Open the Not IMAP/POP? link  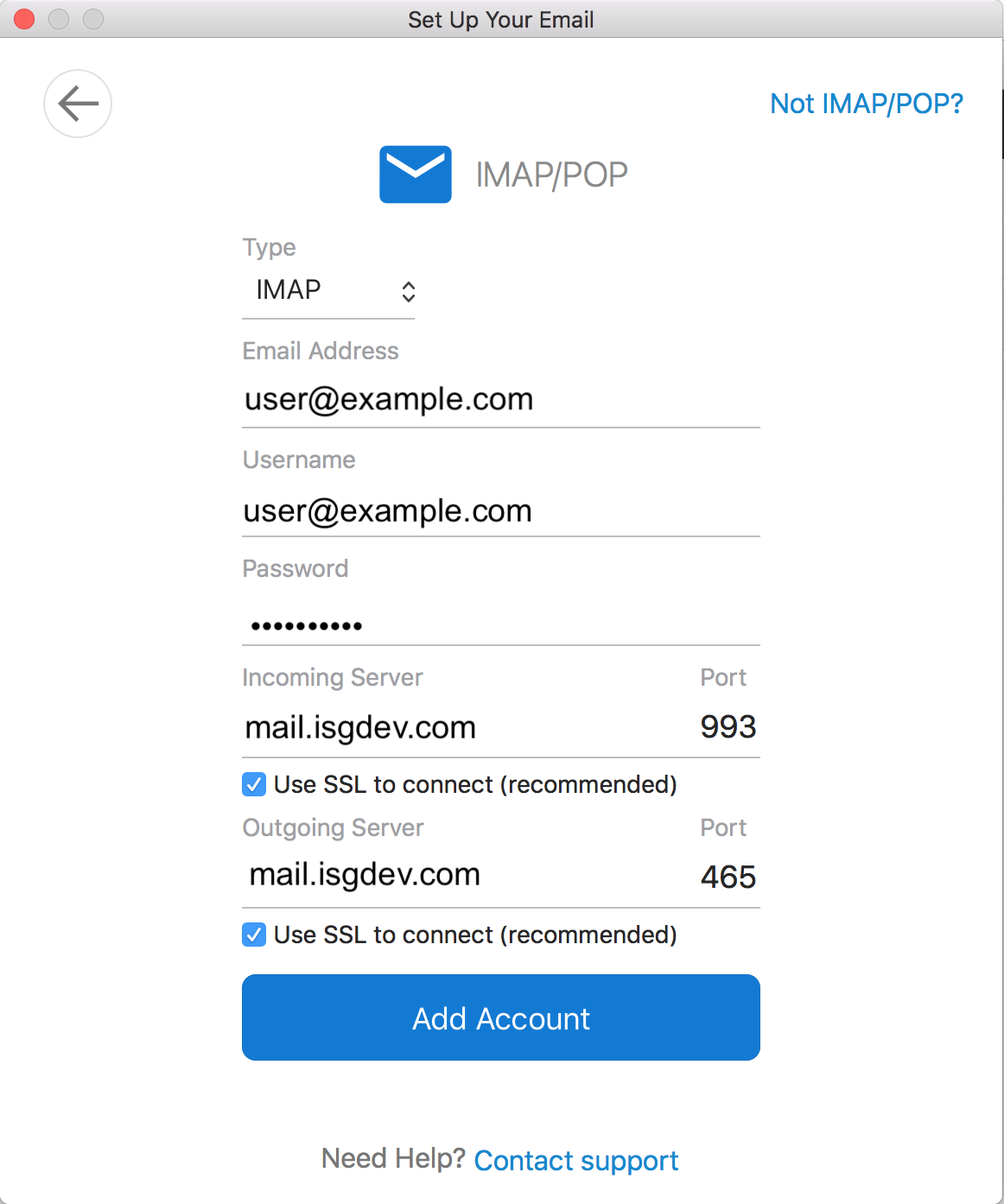(867, 104)
